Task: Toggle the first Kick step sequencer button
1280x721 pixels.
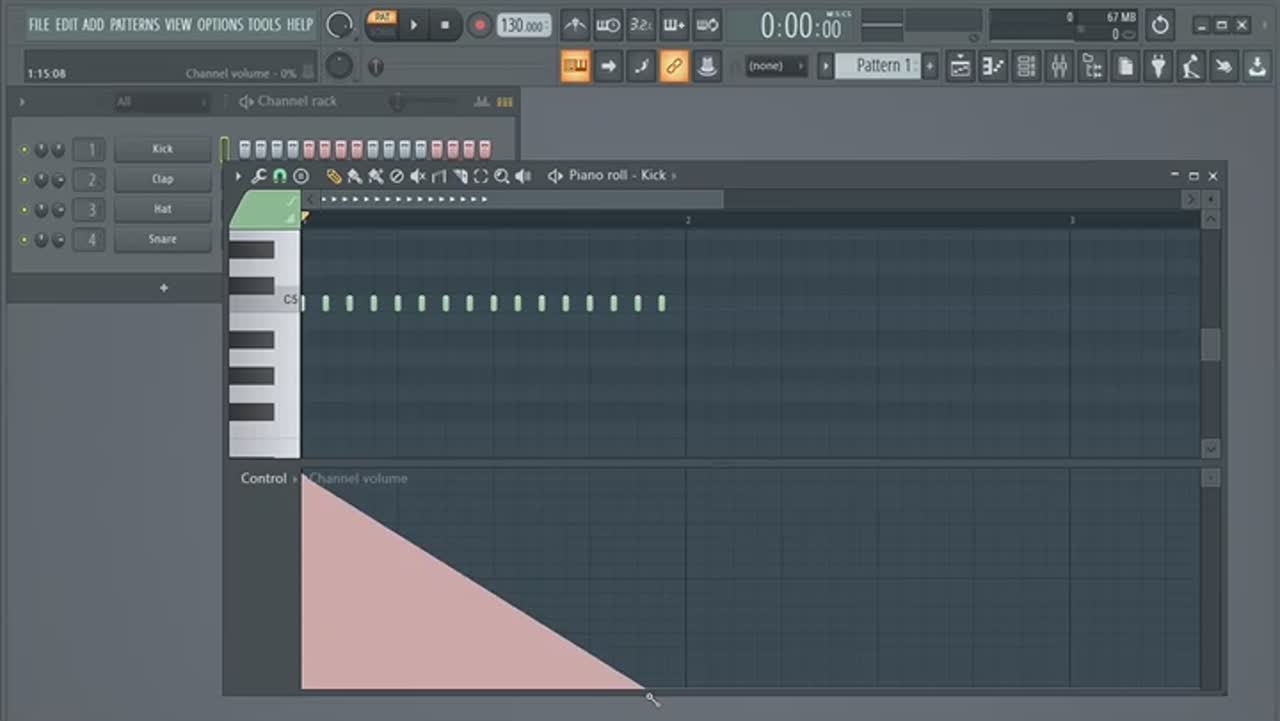Action: click(245, 149)
